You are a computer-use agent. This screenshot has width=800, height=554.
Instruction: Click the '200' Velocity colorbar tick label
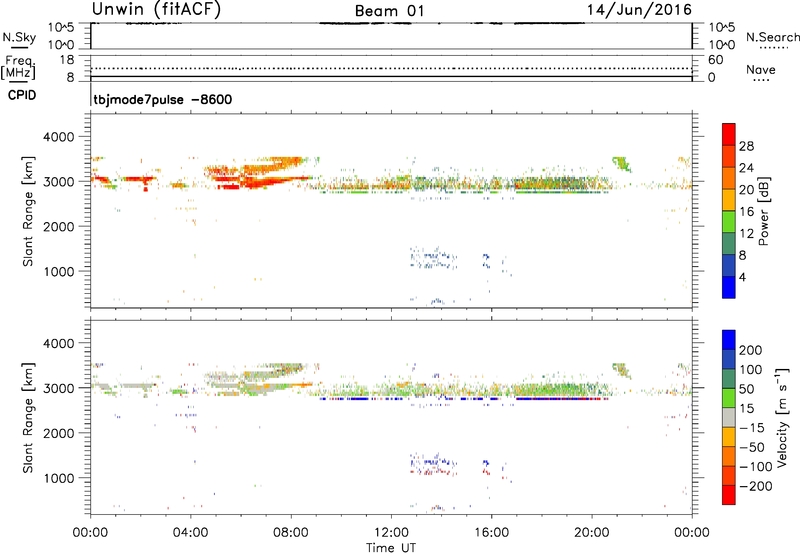751,350
